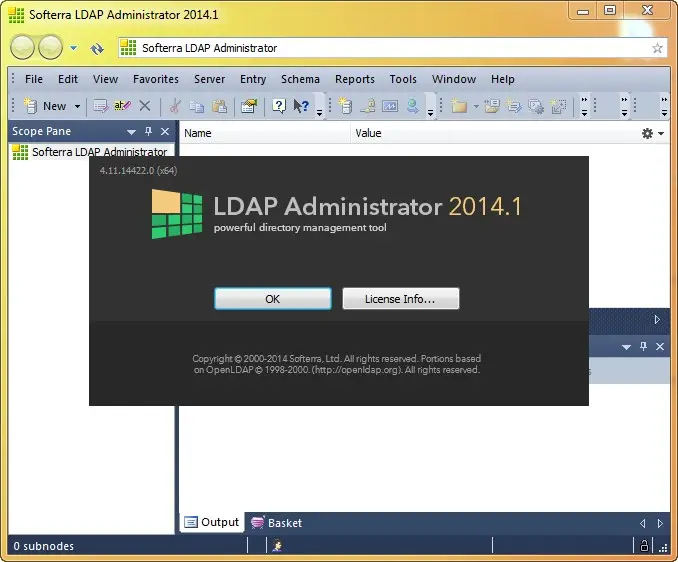The height and width of the screenshot is (562, 678).
Task: Click the Refresh arrows icon
Action: click(x=97, y=48)
